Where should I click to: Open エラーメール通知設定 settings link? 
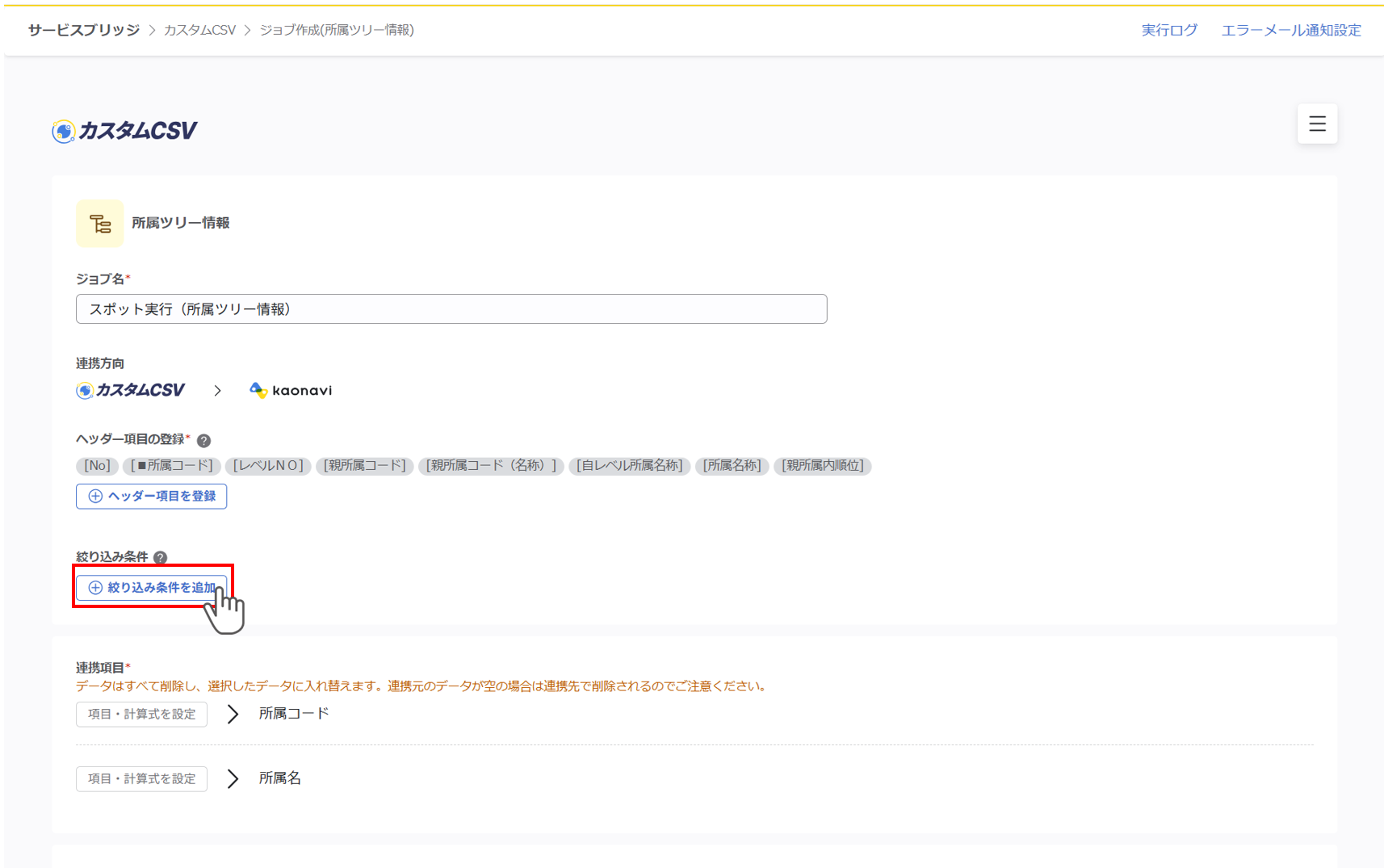(1290, 30)
